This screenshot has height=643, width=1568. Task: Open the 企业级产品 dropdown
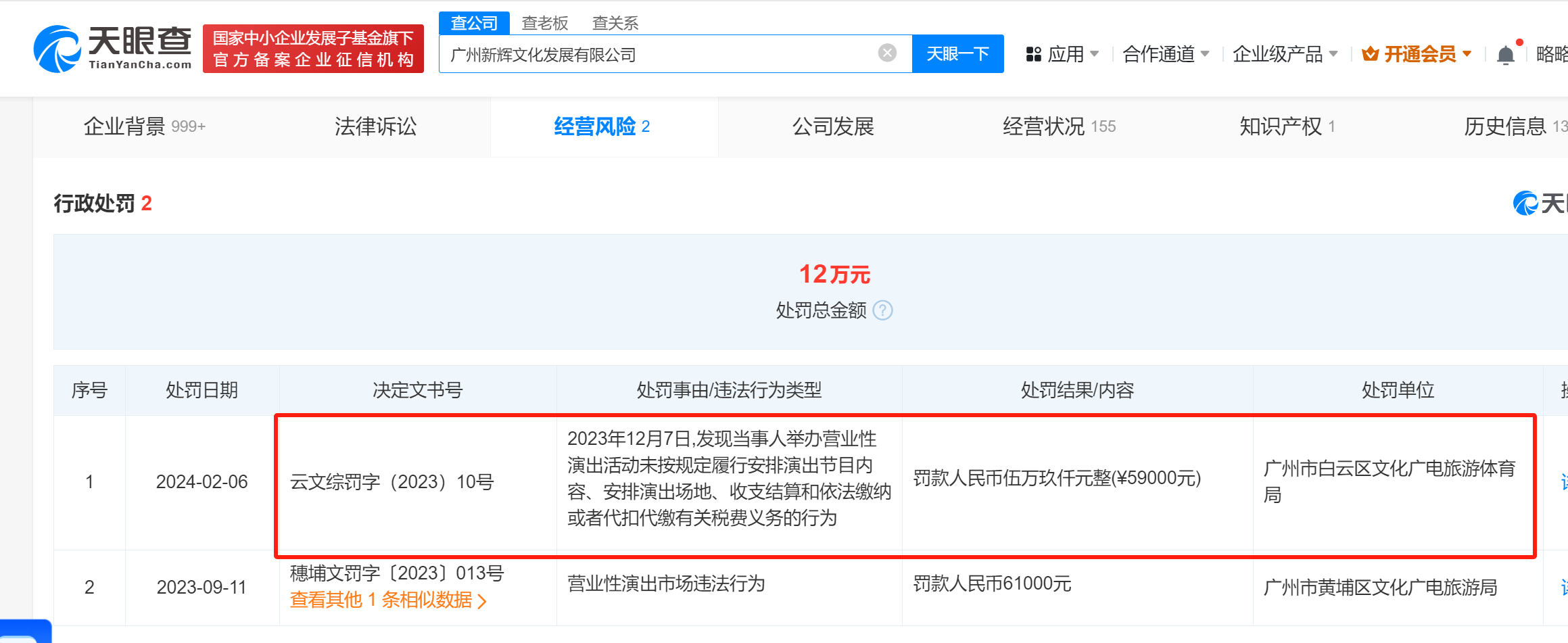[1284, 54]
